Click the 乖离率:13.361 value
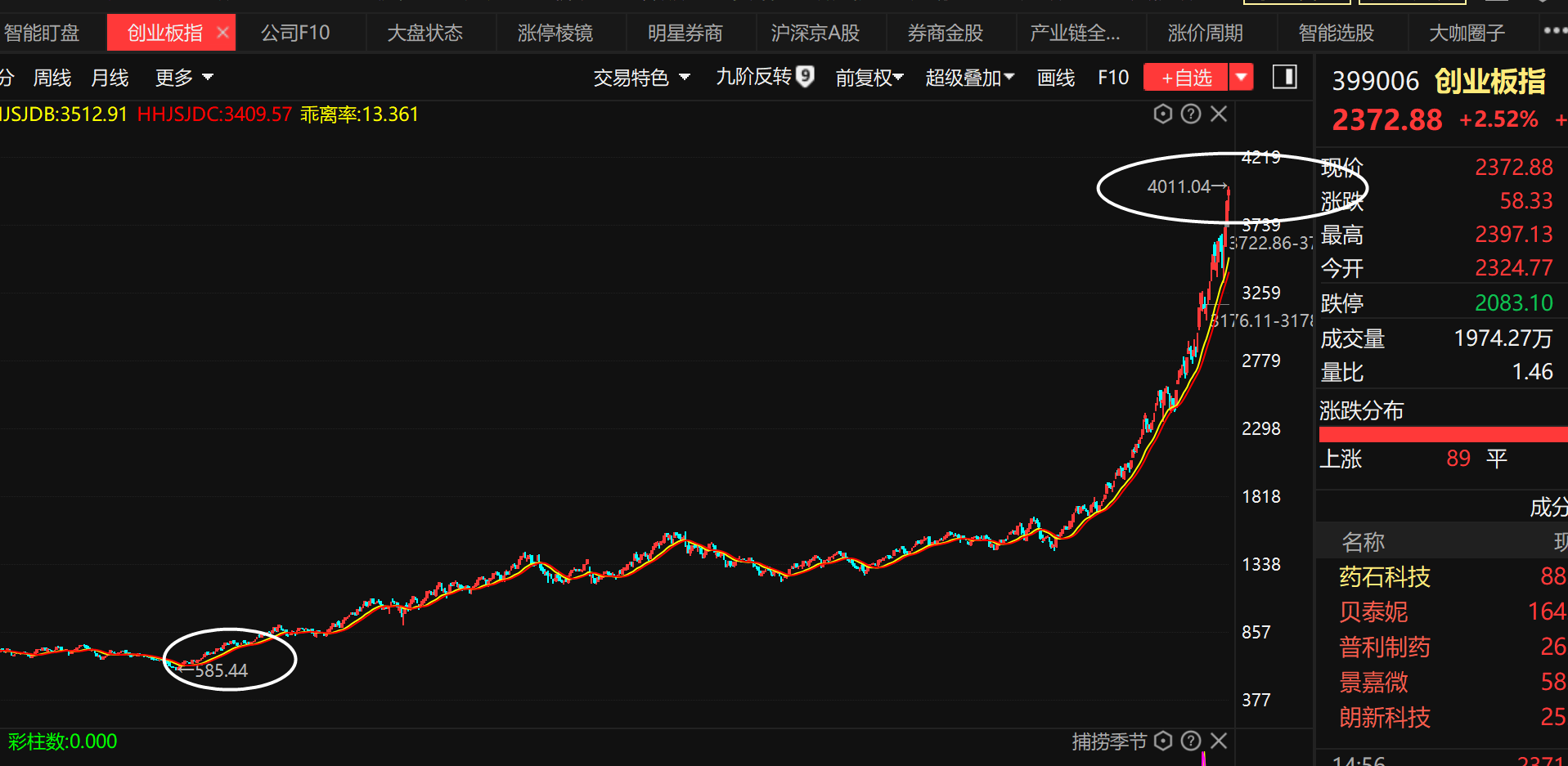 tap(359, 114)
